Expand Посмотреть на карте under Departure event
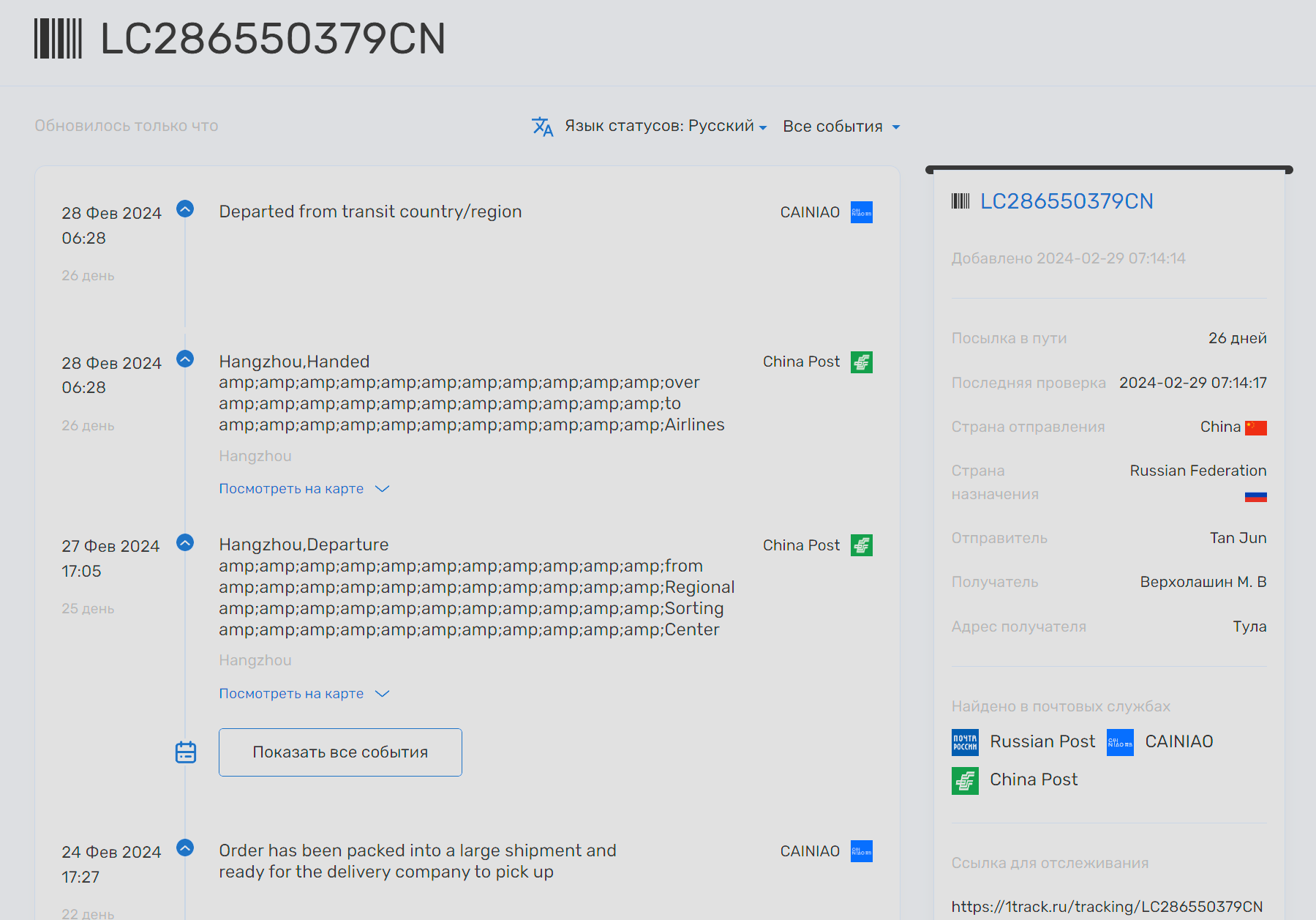Image resolution: width=1316 pixels, height=920 pixels. [x=304, y=694]
